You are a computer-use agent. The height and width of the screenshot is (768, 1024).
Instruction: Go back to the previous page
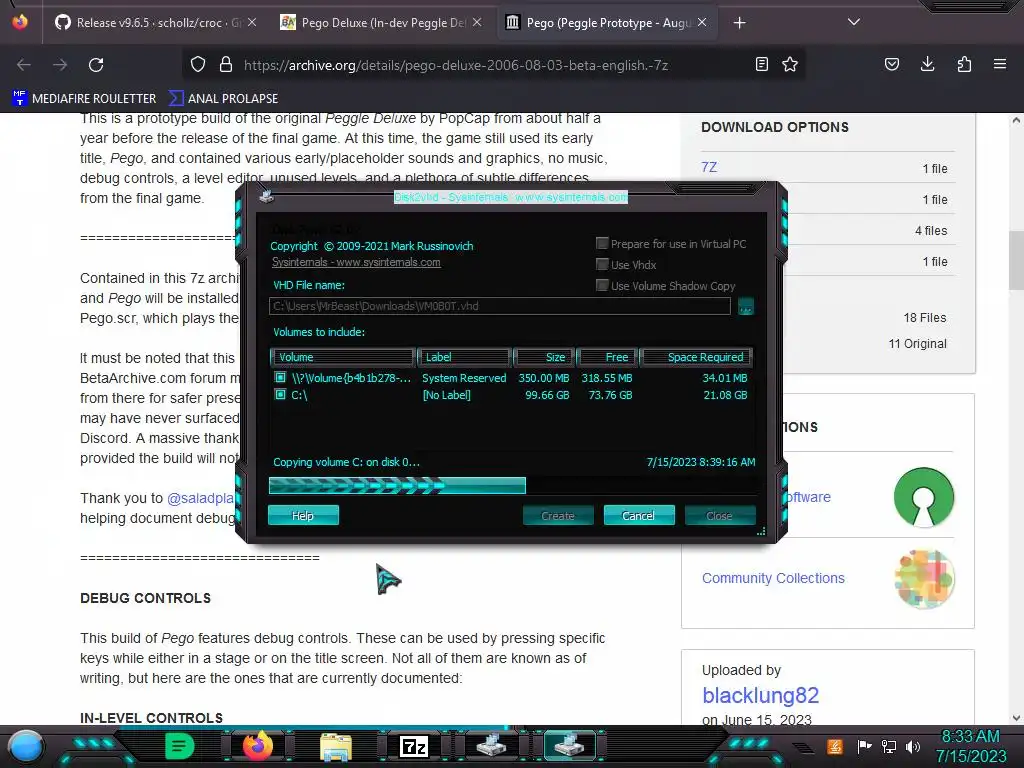[24, 65]
